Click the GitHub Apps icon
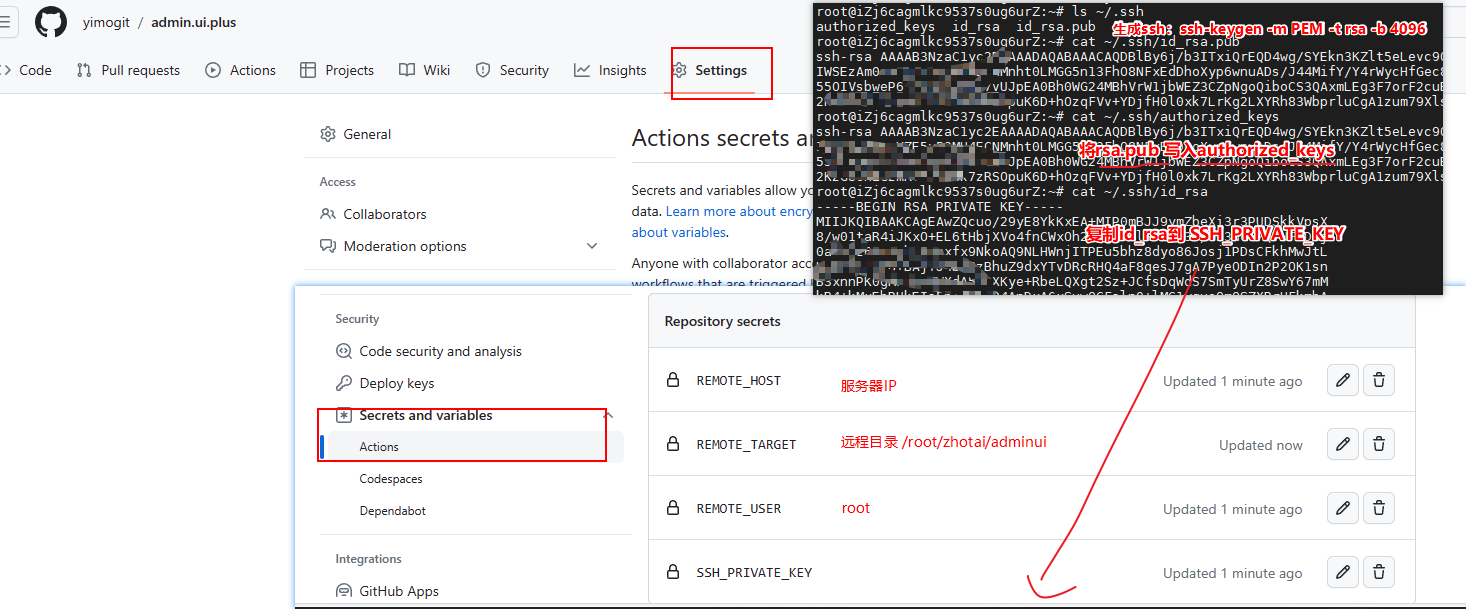 click(343, 591)
